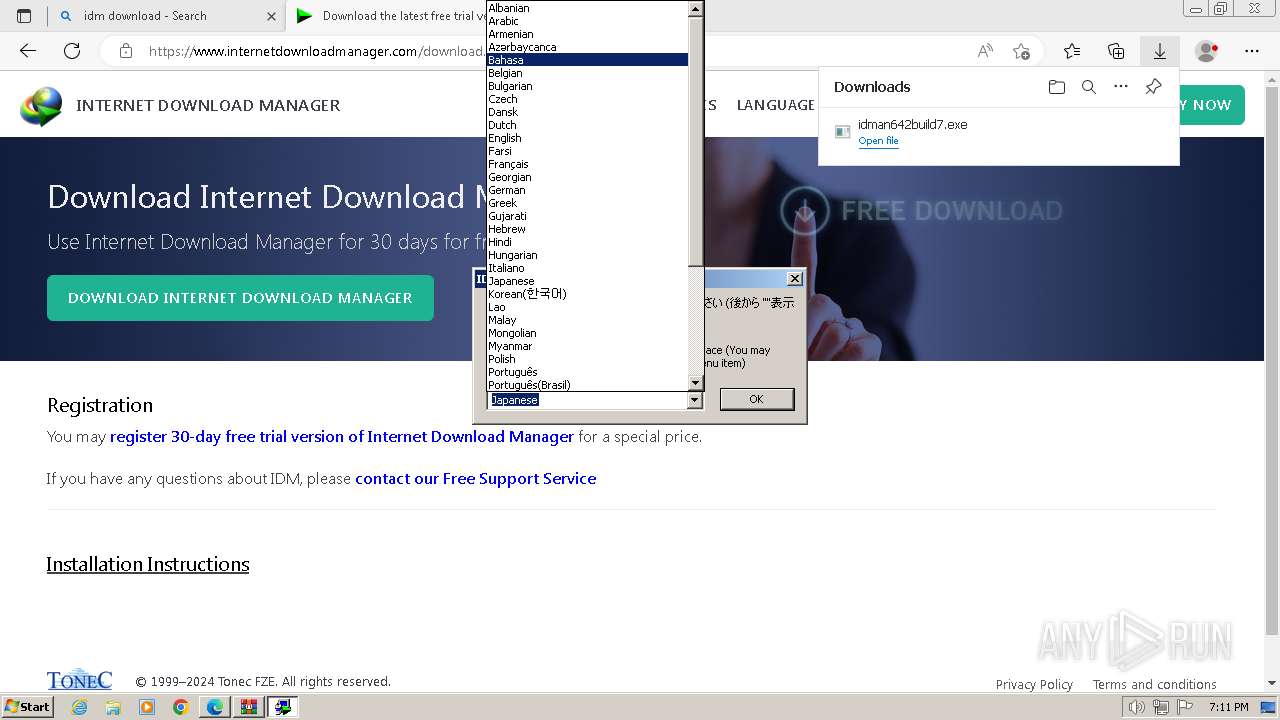Open the Start menu
Screen dimensions: 1280x720
[x=27, y=707]
